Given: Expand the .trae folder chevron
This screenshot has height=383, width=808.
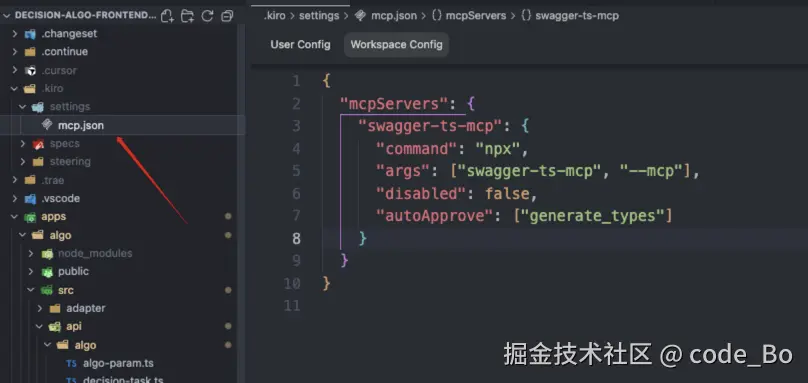Looking at the screenshot, I should tap(15, 180).
